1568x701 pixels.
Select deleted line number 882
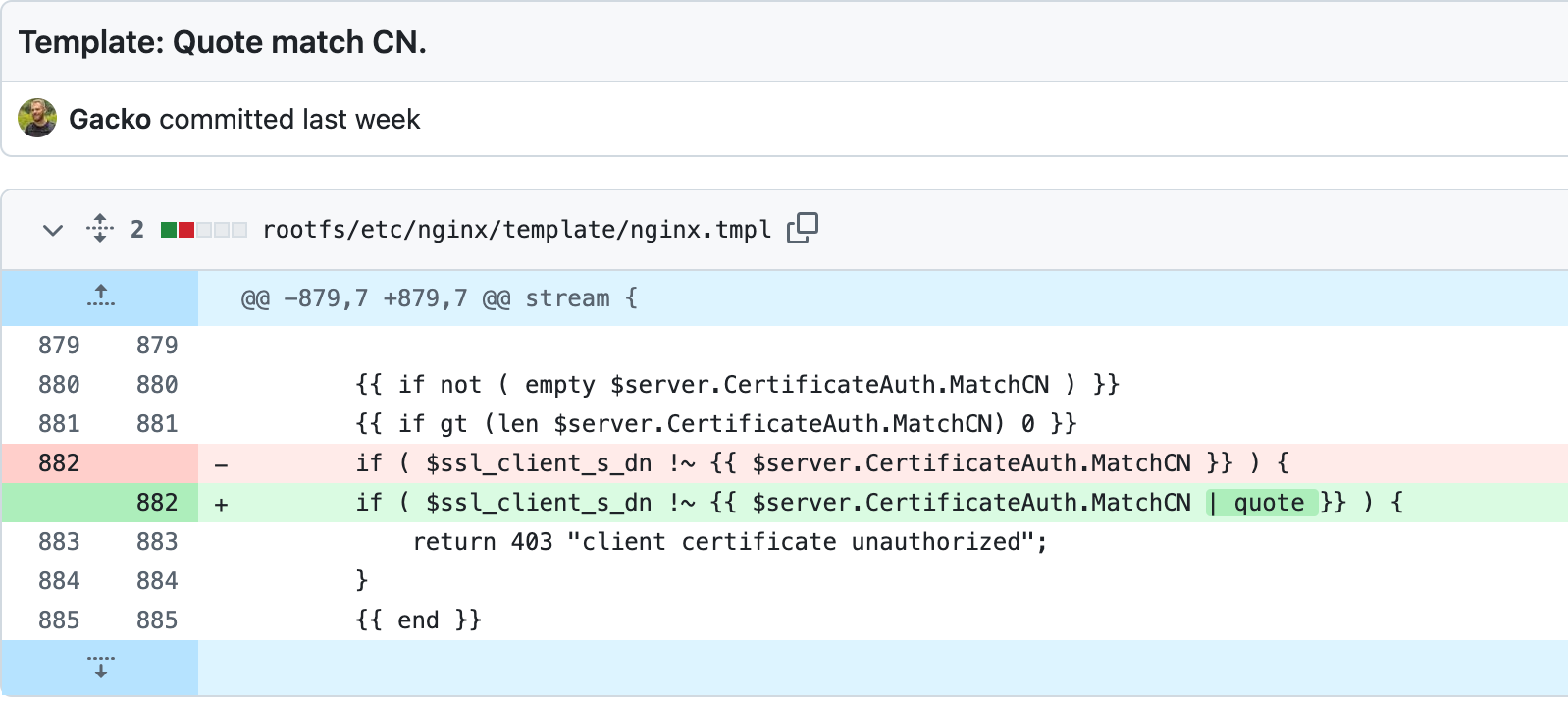point(59,463)
